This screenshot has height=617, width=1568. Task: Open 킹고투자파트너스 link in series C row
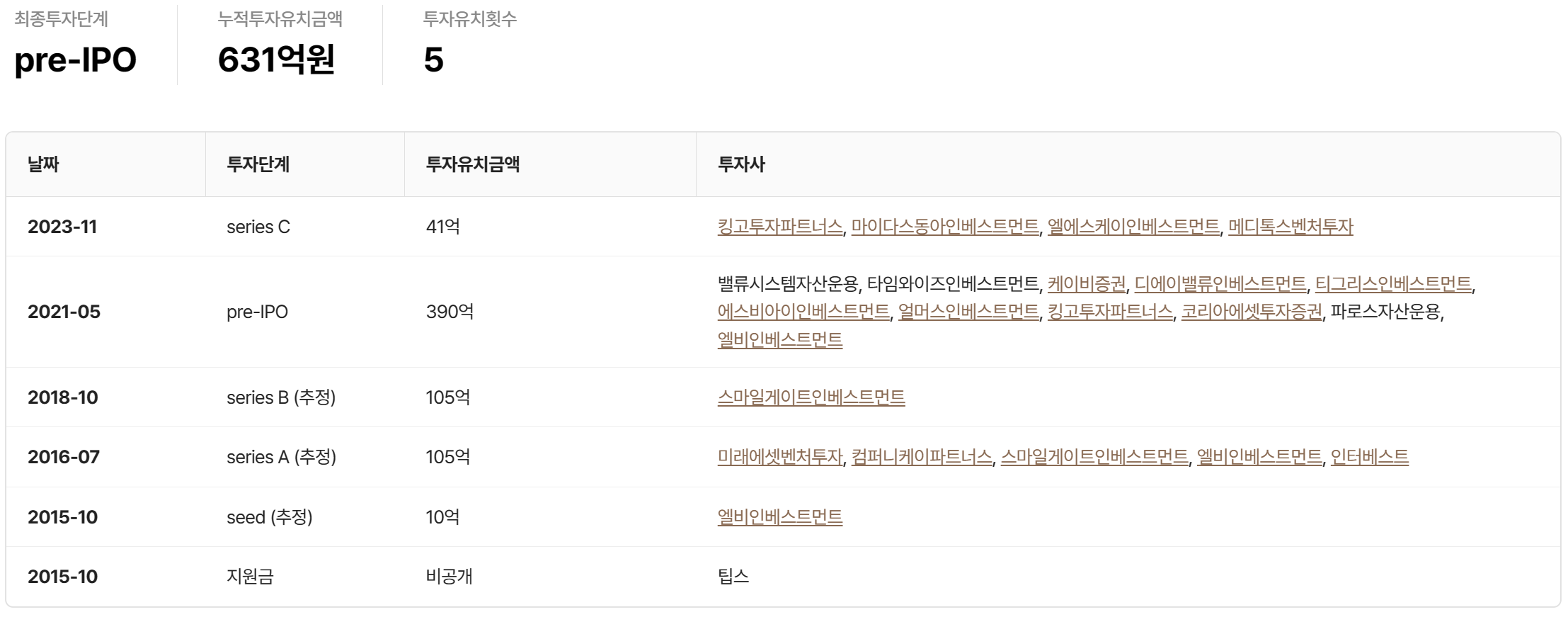779,227
